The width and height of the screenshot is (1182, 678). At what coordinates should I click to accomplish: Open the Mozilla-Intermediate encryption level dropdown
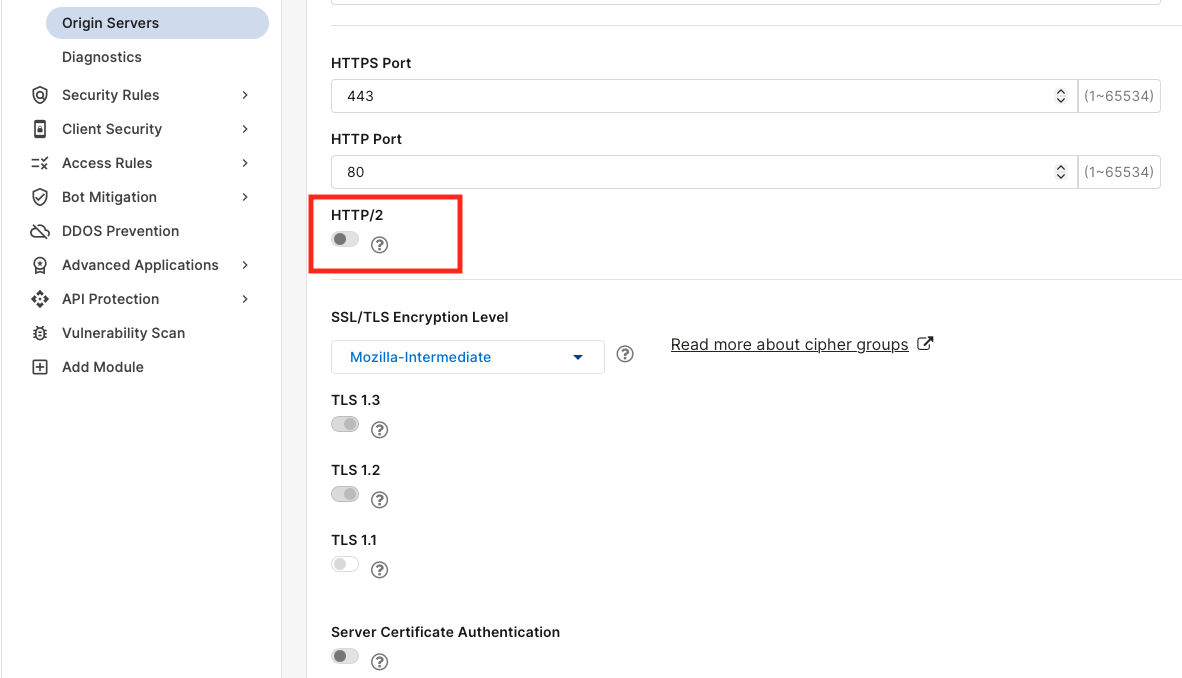tap(467, 357)
